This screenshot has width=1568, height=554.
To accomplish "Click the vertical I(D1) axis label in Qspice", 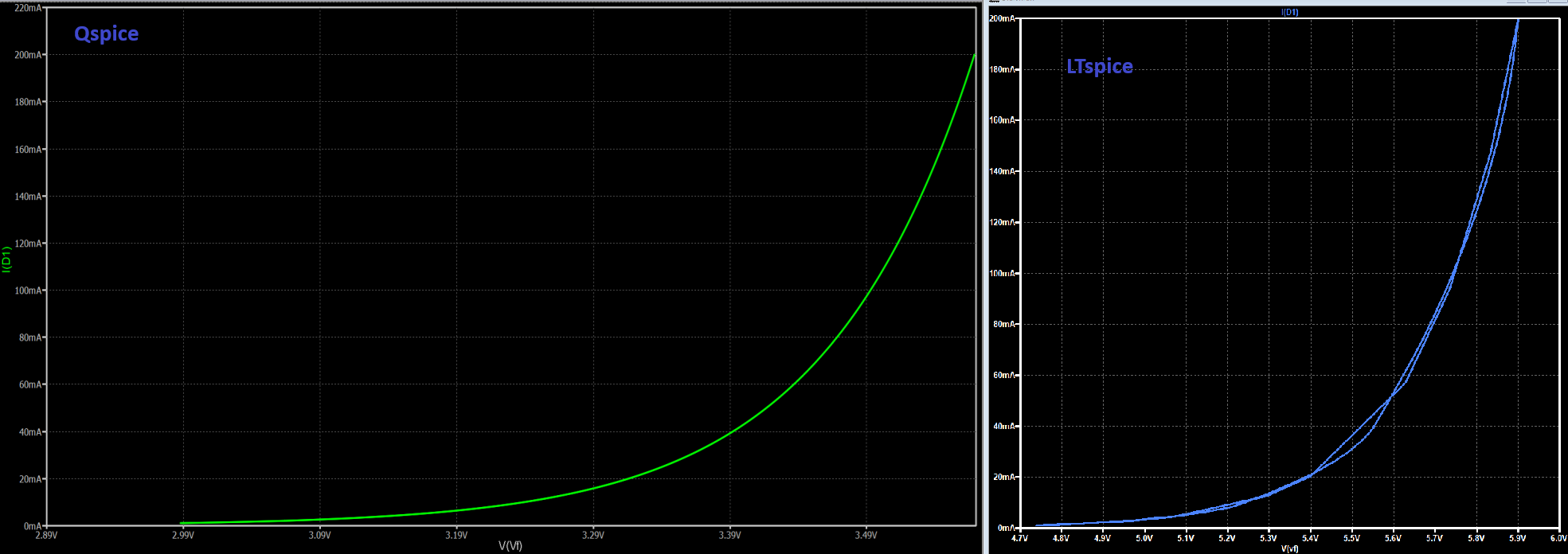I will 7,259.
